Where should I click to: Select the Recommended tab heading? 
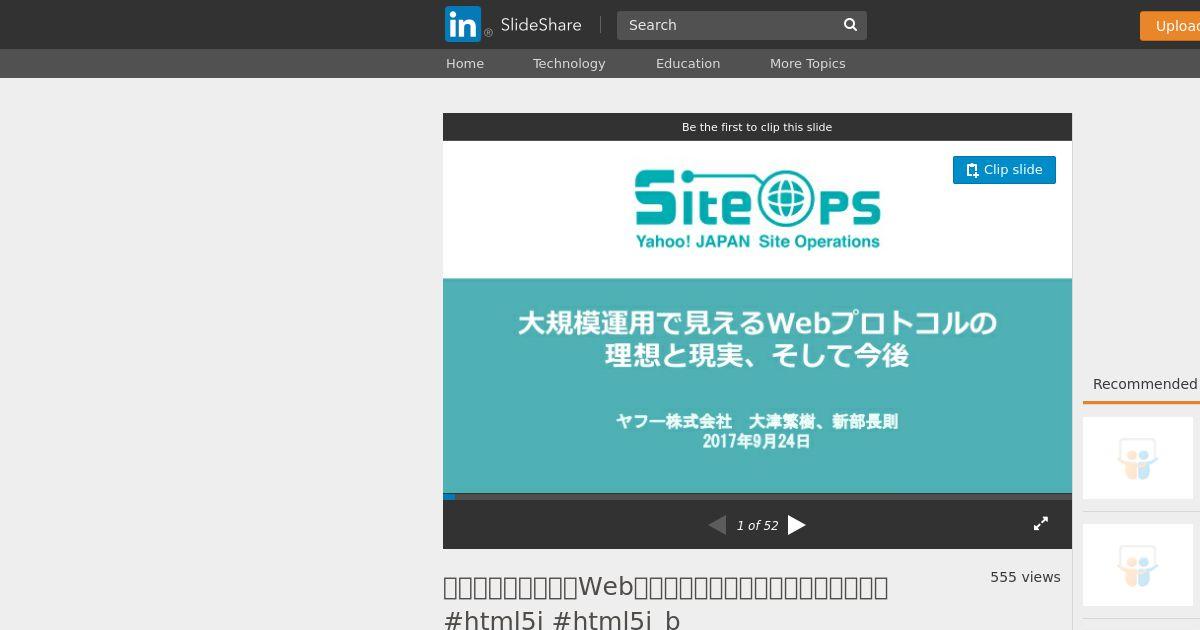(x=1145, y=384)
